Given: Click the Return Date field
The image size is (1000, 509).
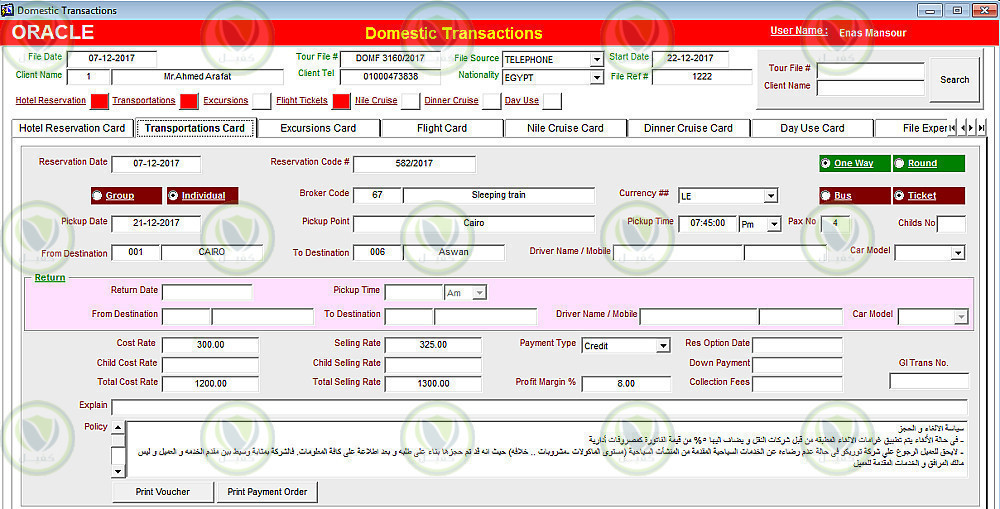Looking at the screenshot, I should [207, 292].
